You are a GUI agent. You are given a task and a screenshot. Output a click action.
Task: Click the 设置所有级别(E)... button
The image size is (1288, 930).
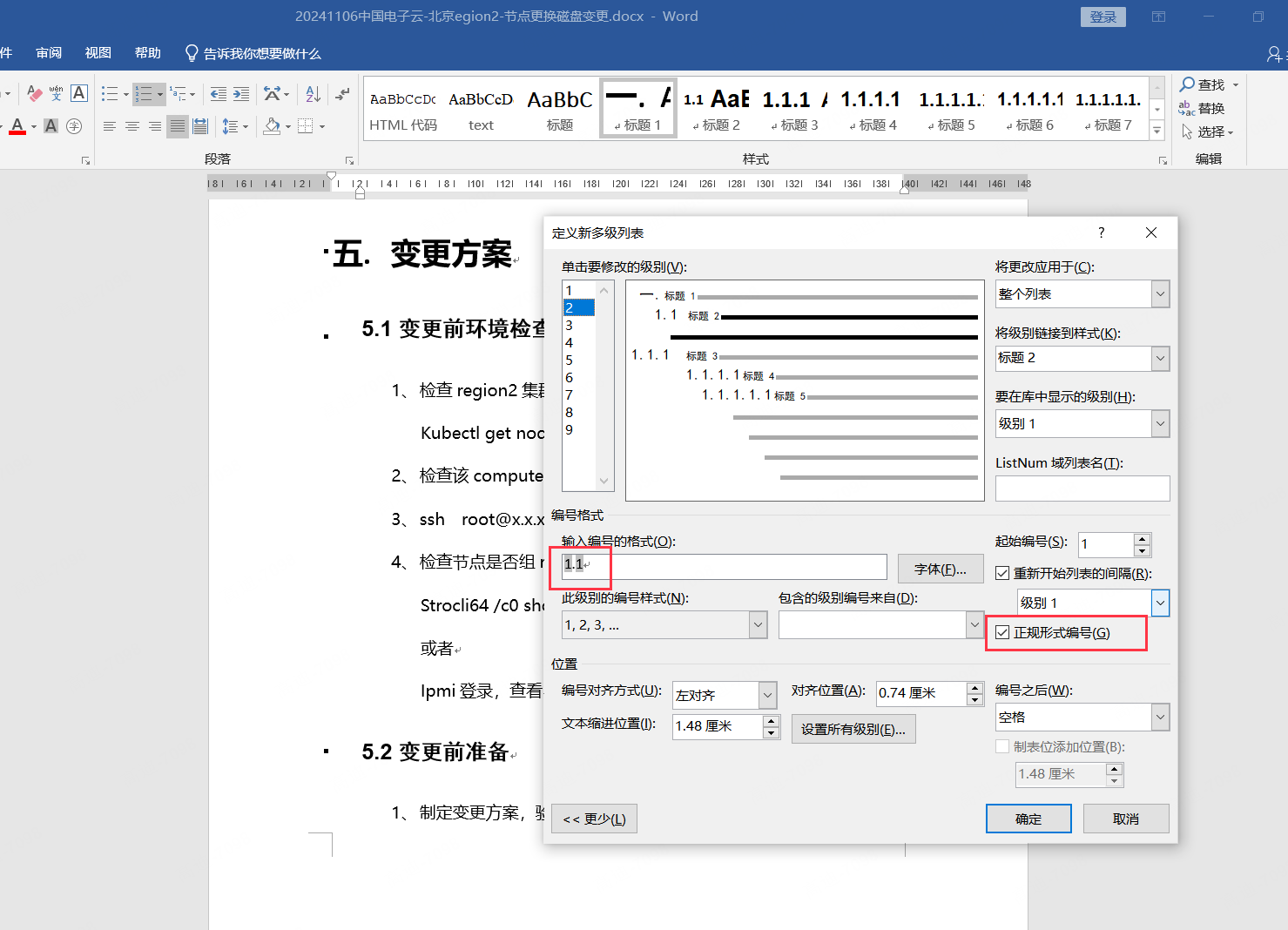(853, 729)
